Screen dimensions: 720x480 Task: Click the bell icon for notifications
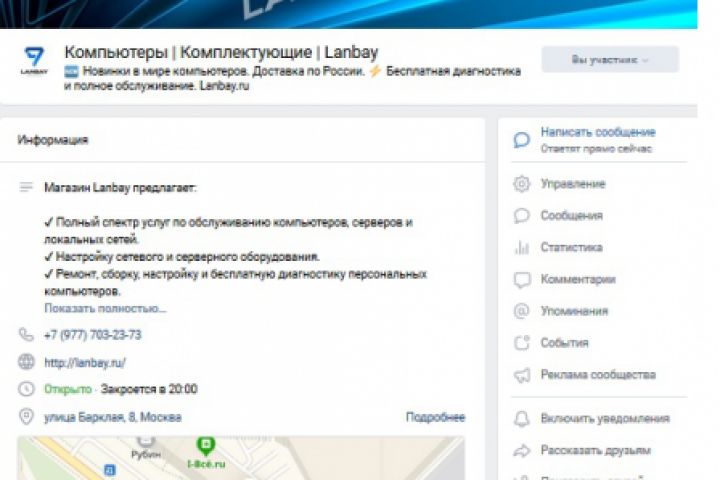(522, 418)
